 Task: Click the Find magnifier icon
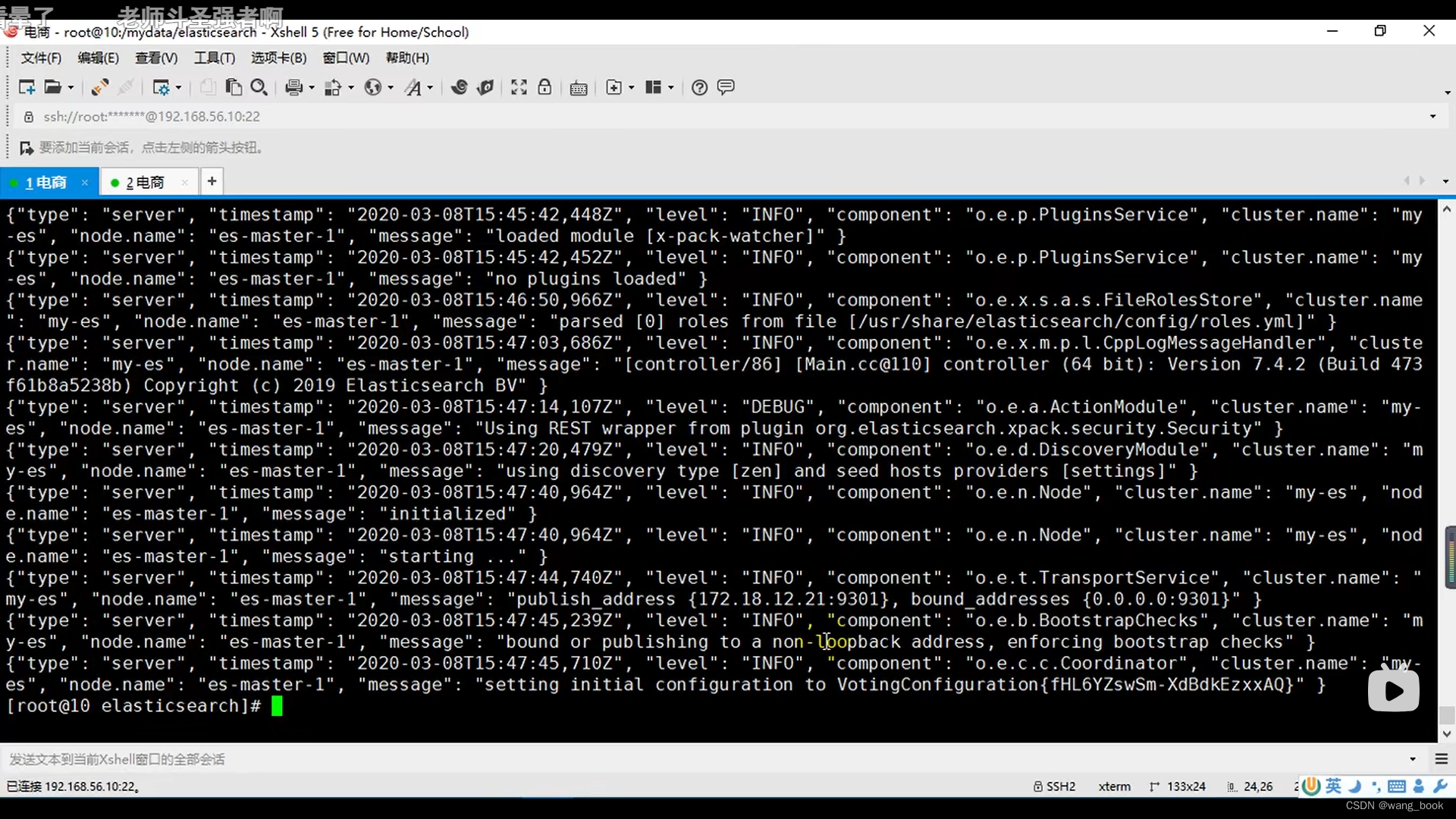(x=259, y=87)
